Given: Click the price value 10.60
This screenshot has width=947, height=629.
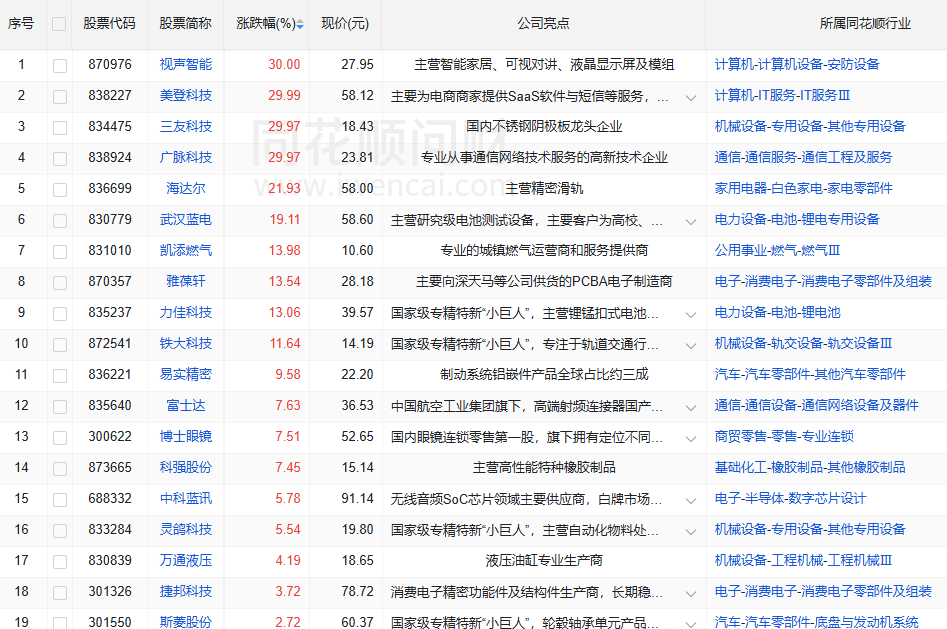Looking at the screenshot, I should 358,250.
